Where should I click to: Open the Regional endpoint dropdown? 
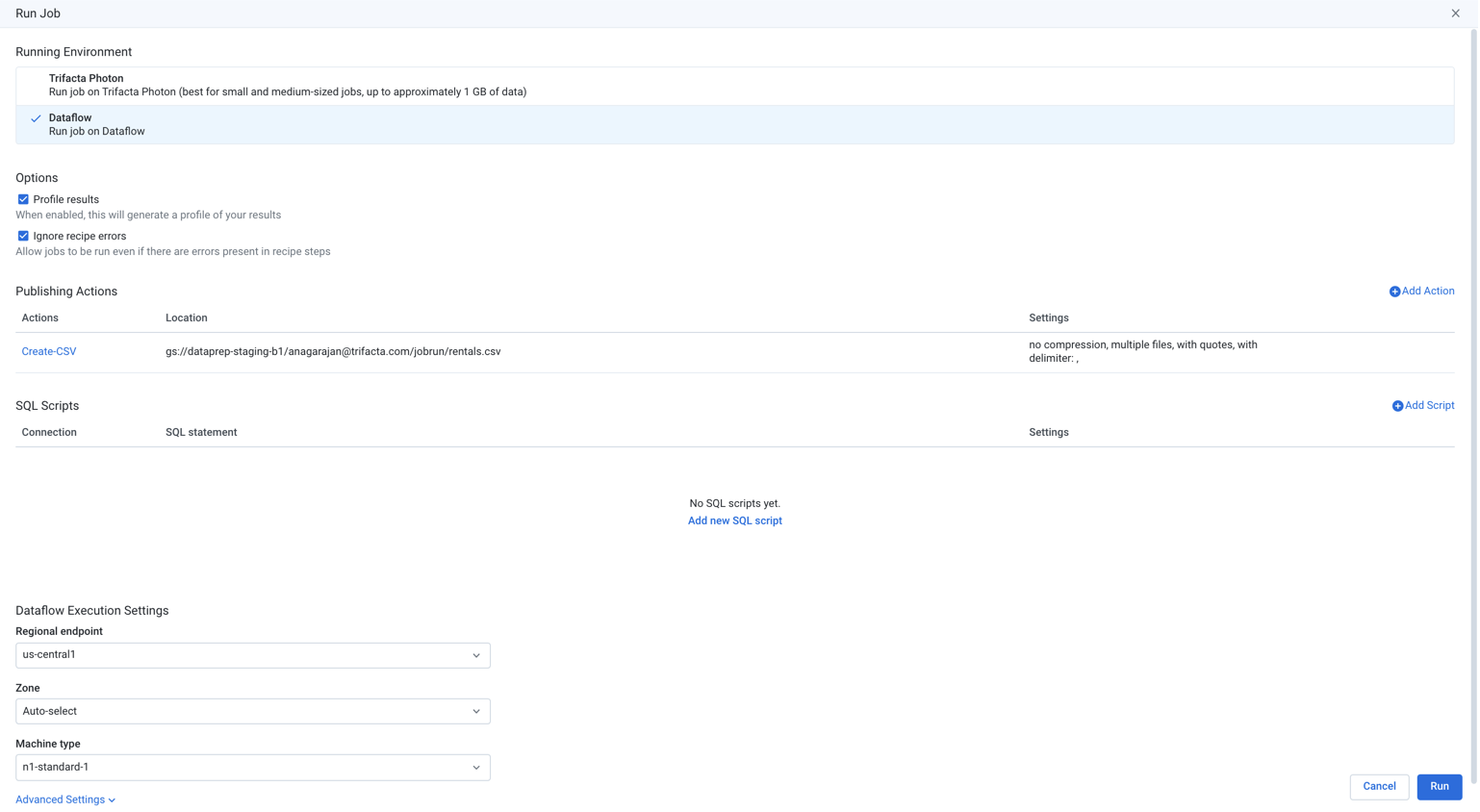pos(252,655)
